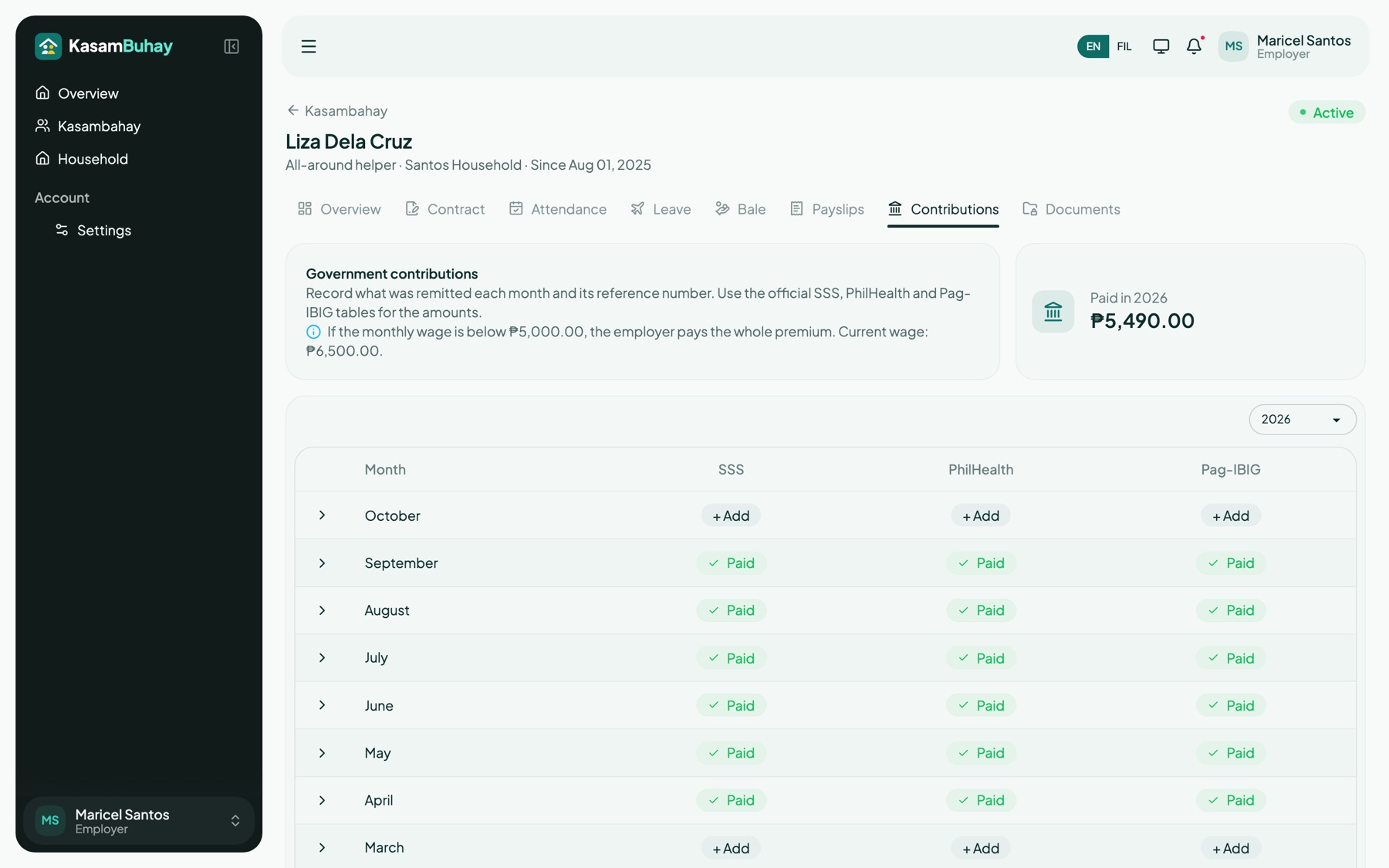Add PhilHealth contribution for March
The width and height of the screenshot is (1389, 868).
(x=981, y=848)
